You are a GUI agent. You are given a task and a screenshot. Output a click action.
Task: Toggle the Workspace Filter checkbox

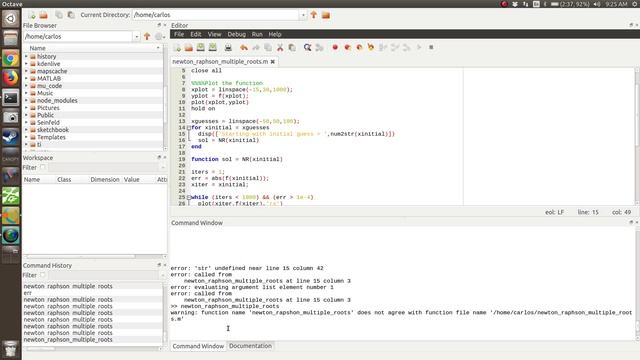(43, 167)
